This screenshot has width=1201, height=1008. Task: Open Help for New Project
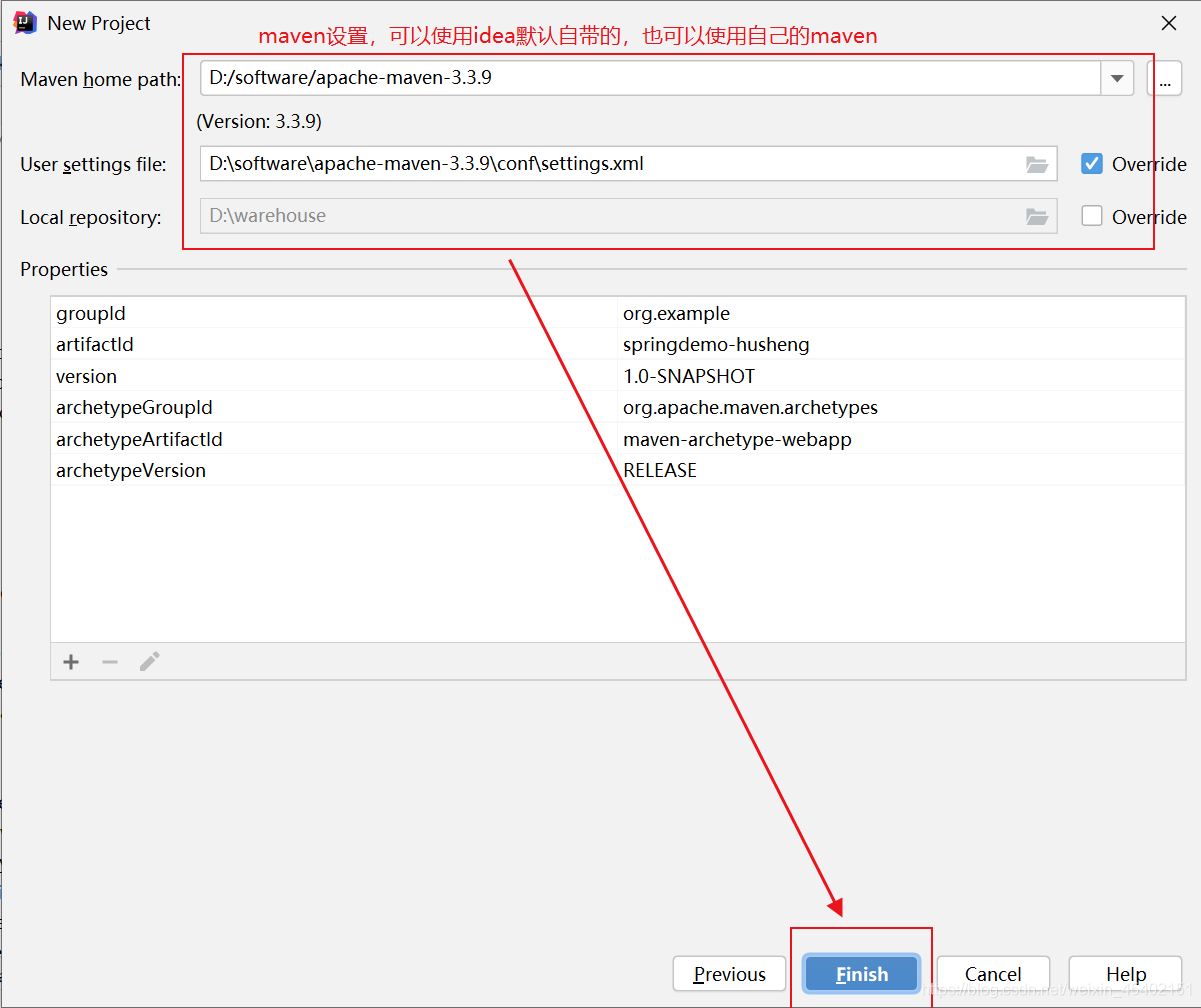[1126, 974]
